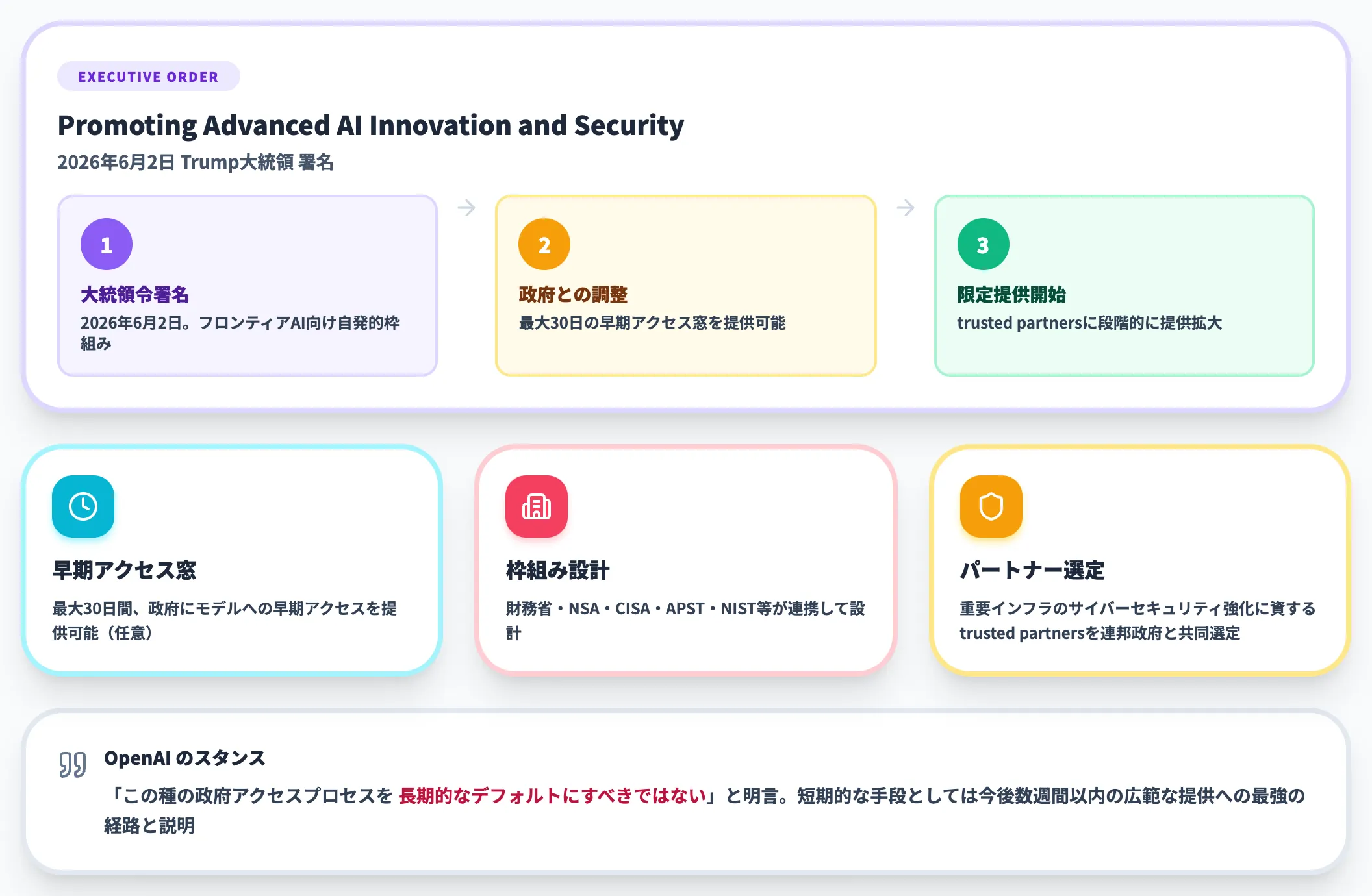
Task: Click the purple step 1 circle
Action: [x=107, y=244]
